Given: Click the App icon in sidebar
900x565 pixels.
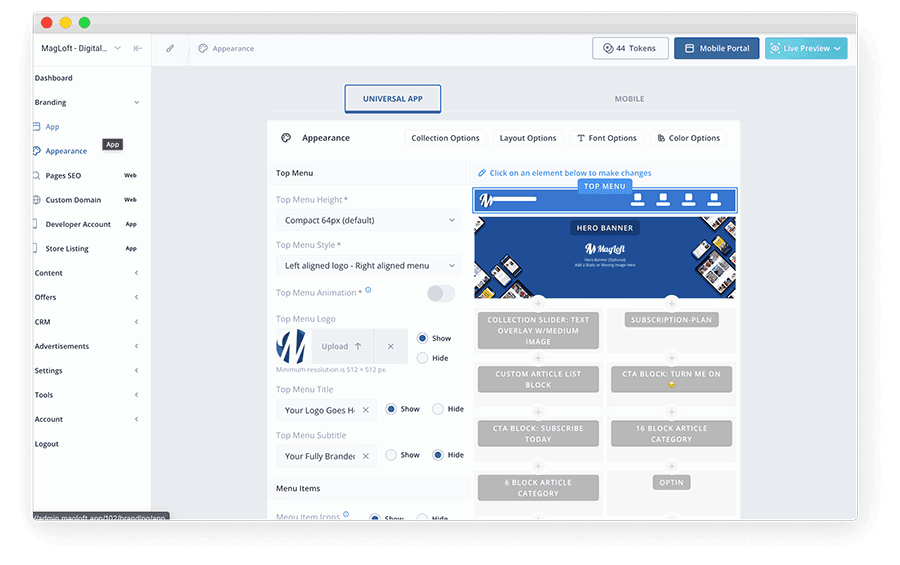Looking at the screenshot, I should click(37, 127).
